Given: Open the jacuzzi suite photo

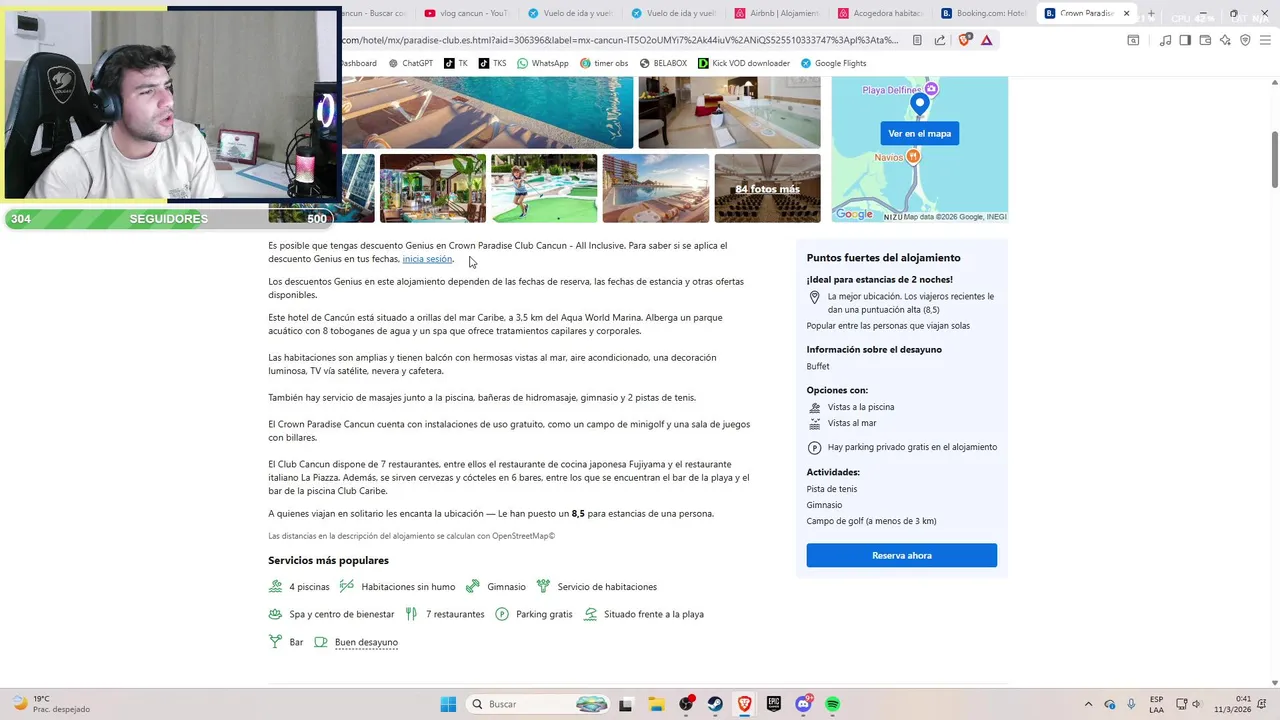Looking at the screenshot, I should point(729,112).
